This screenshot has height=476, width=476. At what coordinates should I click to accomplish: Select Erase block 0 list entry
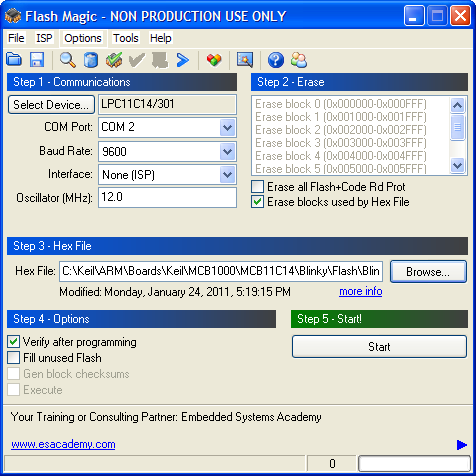click(x=341, y=104)
